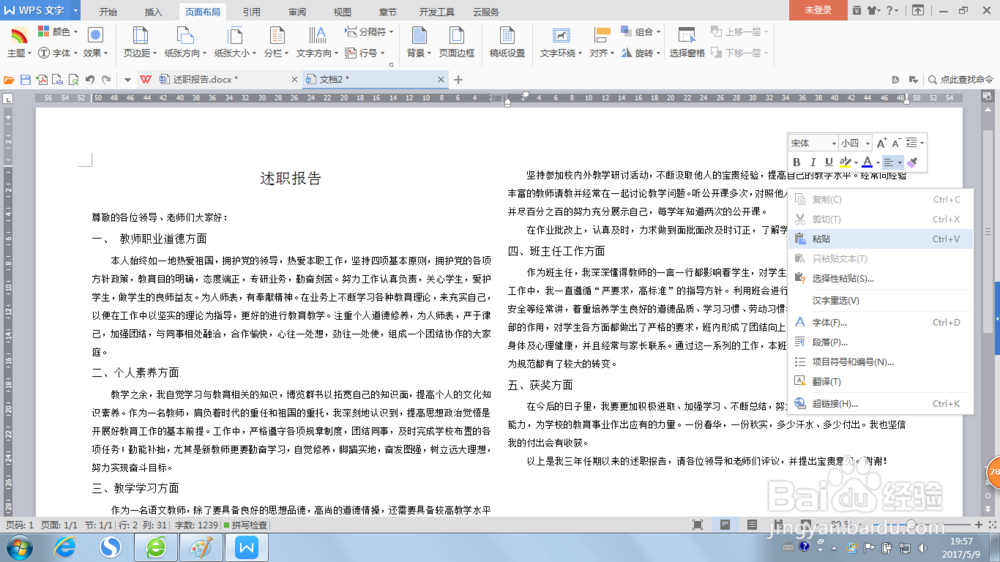Click the Export to PDF icon
The height and width of the screenshot is (562, 1000).
pos(41,80)
